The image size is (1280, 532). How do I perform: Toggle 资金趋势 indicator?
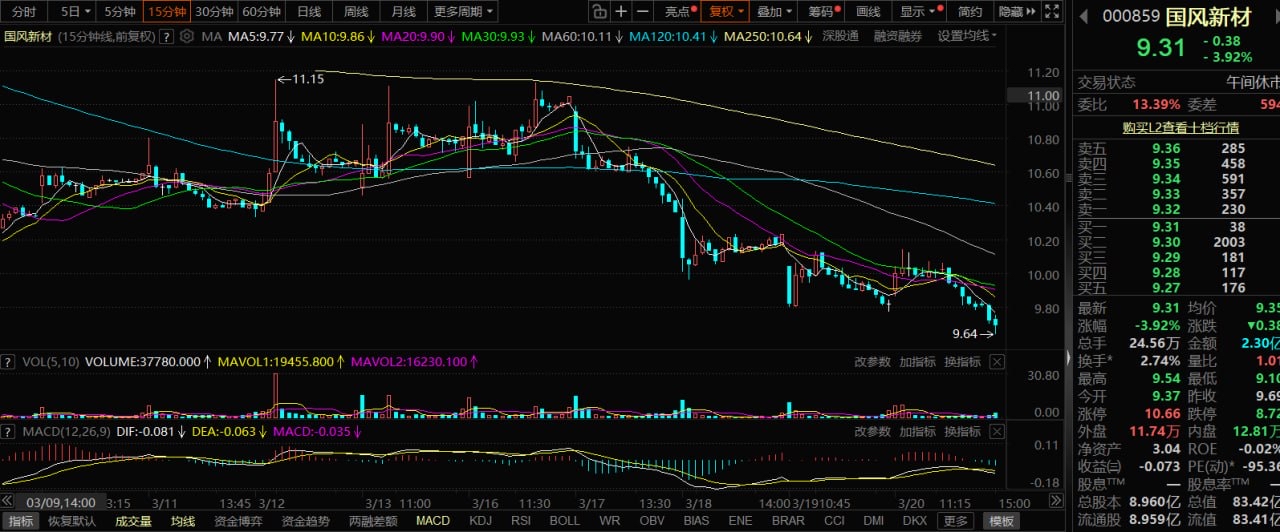coord(305,521)
